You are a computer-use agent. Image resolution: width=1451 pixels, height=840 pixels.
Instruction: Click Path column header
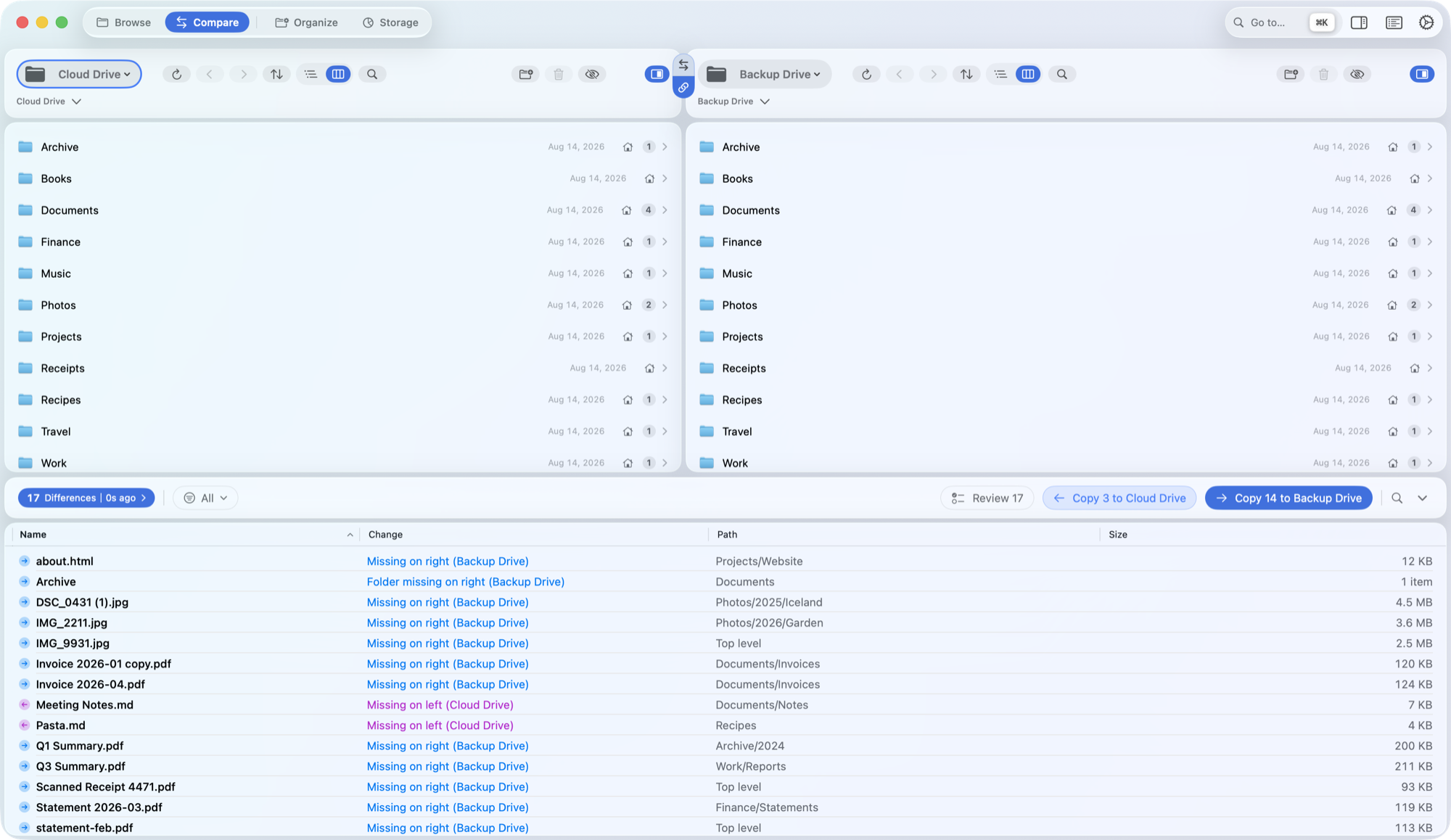click(904, 535)
